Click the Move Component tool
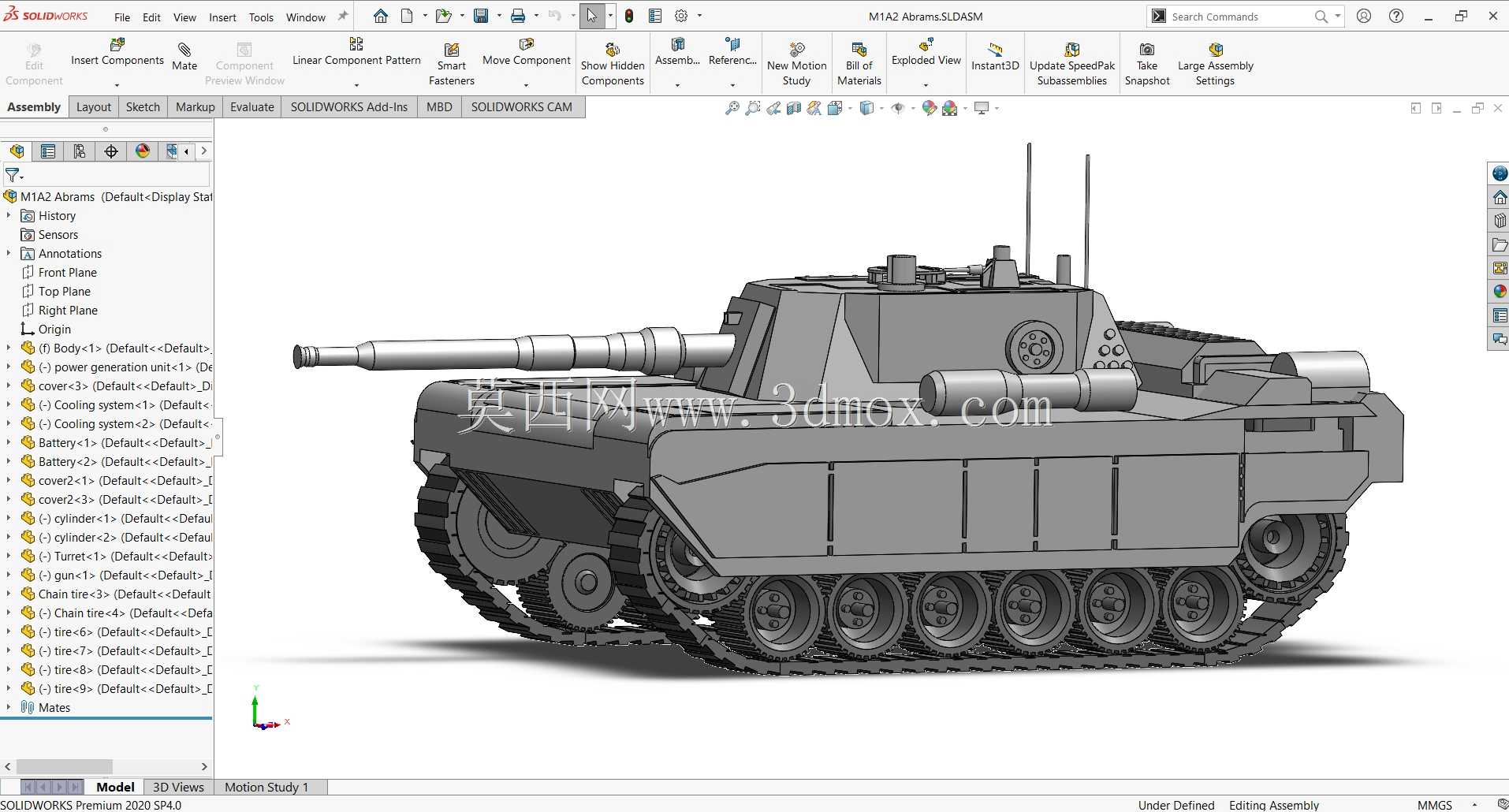Viewport: 1509px width, 812px height. pos(527,53)
